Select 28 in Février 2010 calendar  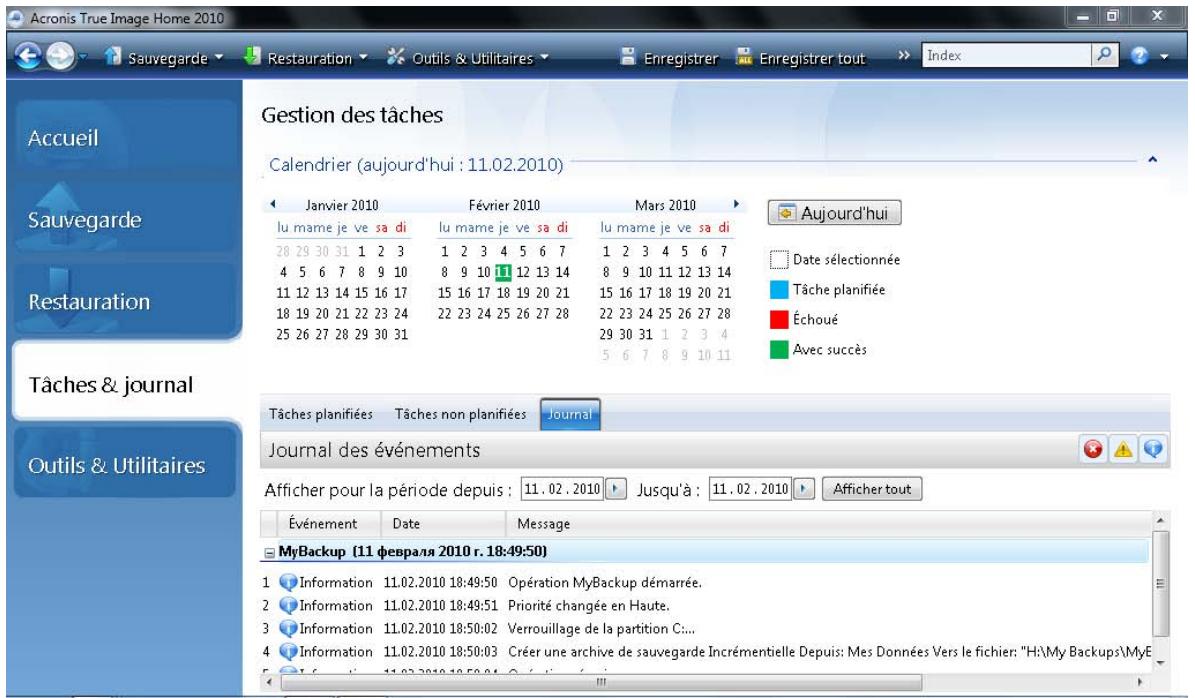tap(562, 314)
